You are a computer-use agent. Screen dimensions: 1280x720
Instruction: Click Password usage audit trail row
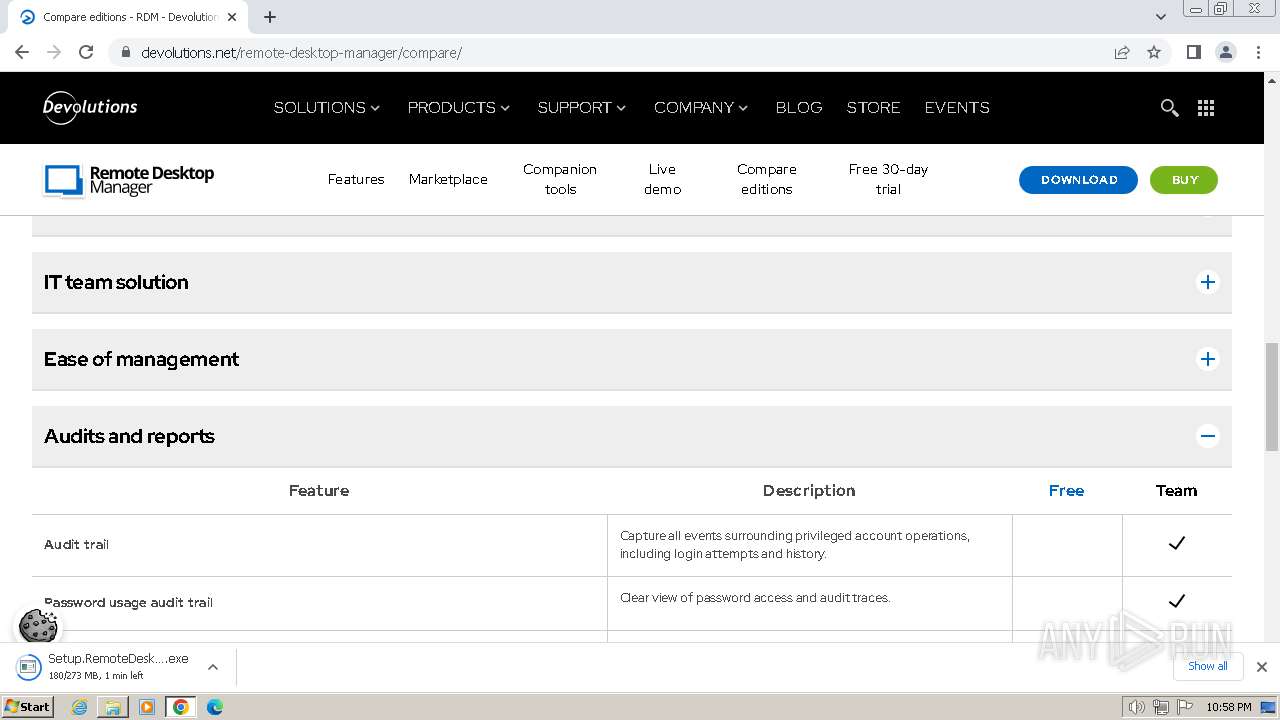tap(632, 603)
